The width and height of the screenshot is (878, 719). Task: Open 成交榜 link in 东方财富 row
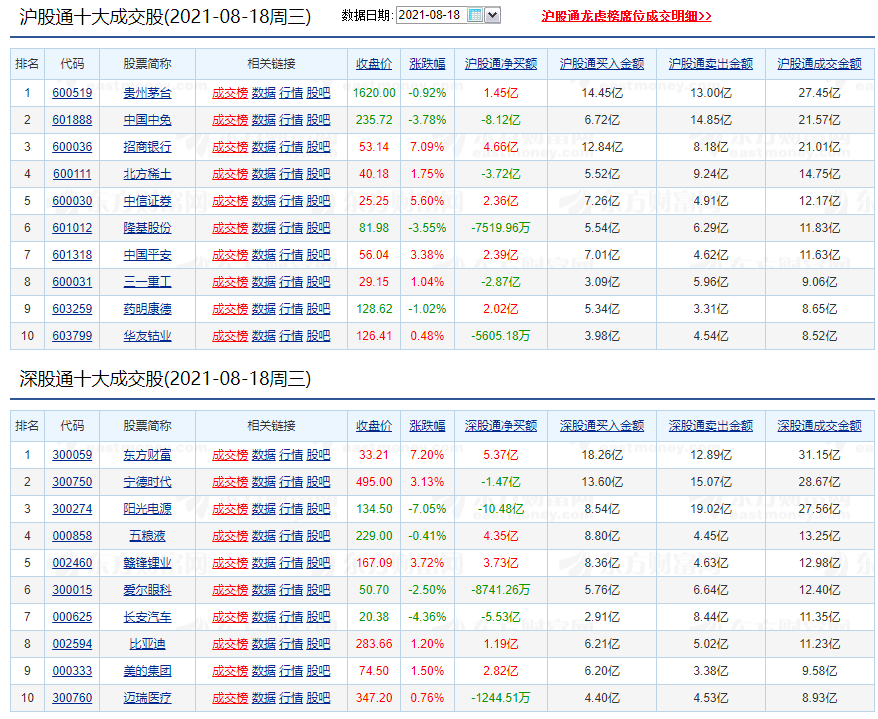[x=230, y=455]
